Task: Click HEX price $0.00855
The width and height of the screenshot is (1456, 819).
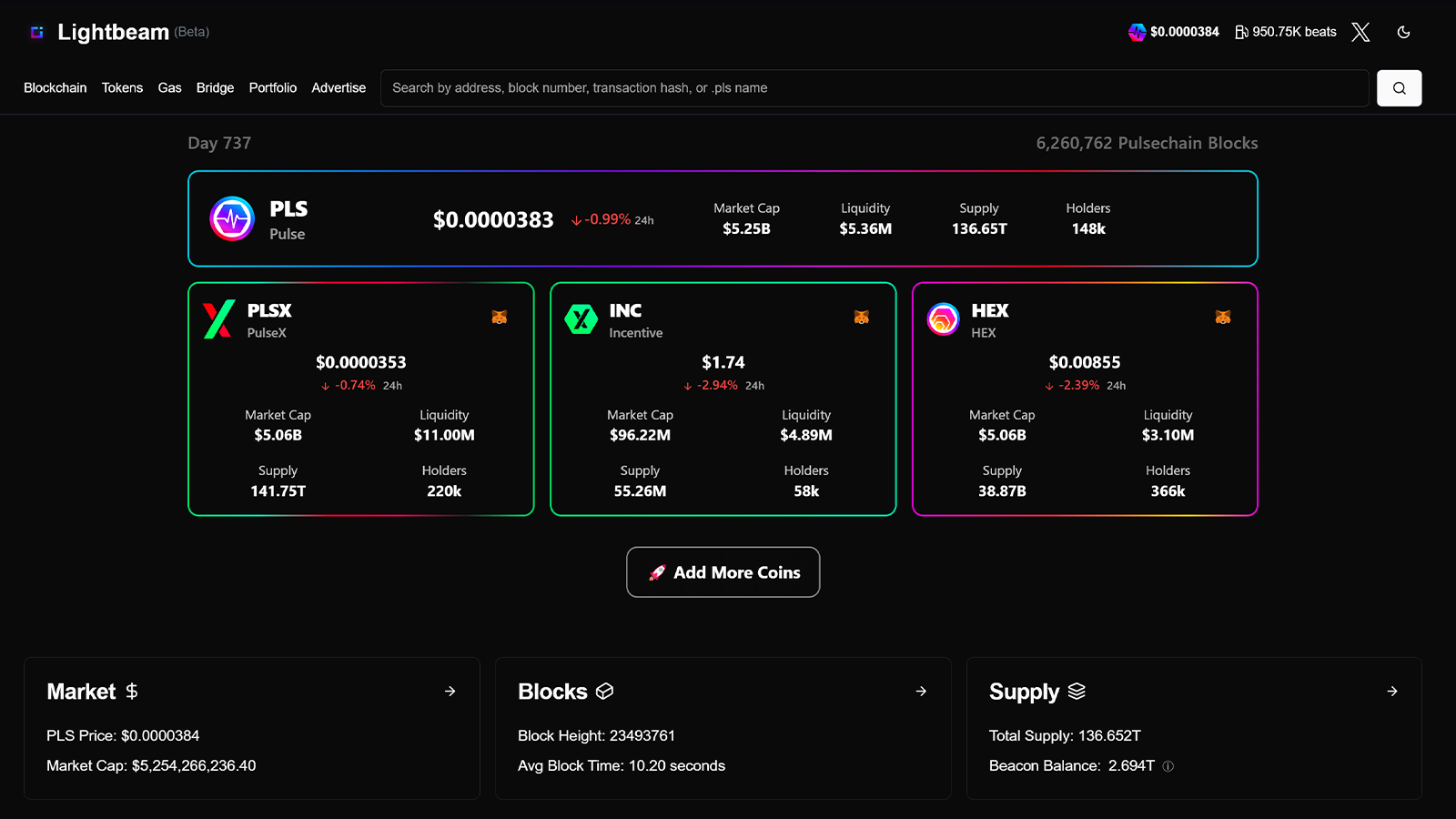Action: [x=1085, y=362]
